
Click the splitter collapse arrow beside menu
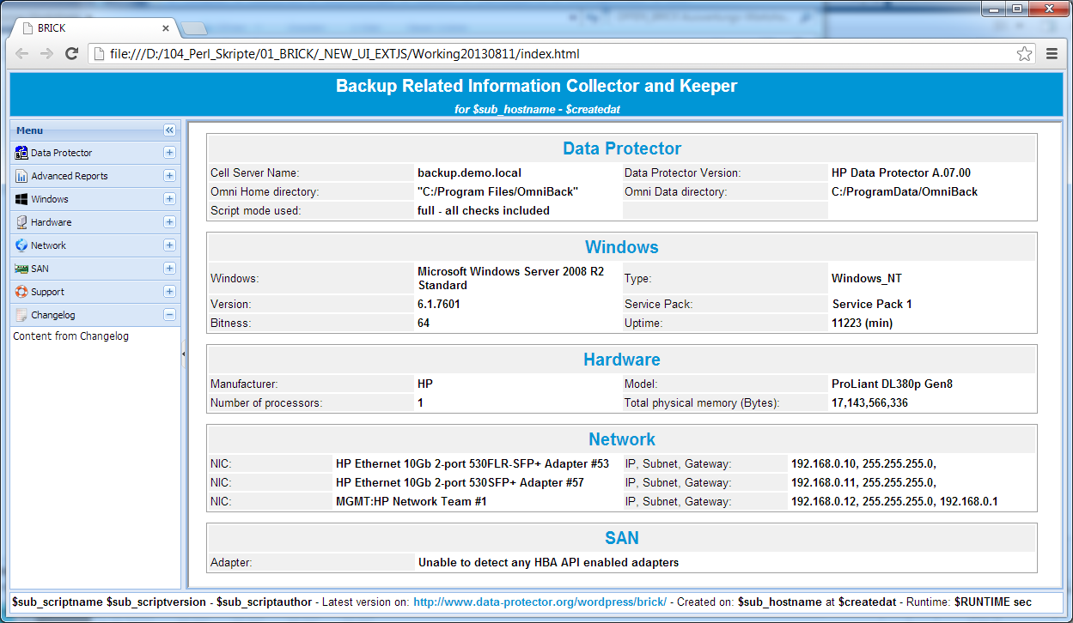183,354
